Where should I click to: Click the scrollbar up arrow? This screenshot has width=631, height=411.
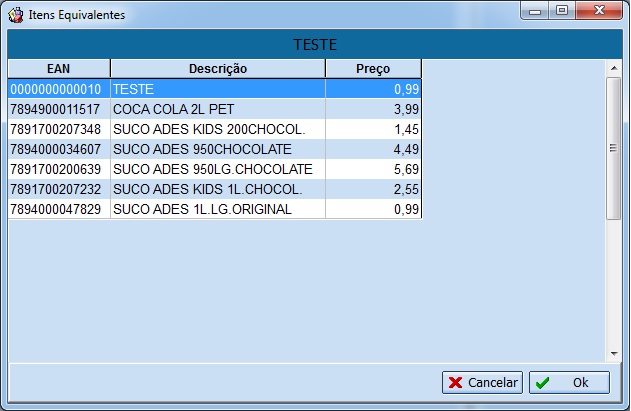614,68
